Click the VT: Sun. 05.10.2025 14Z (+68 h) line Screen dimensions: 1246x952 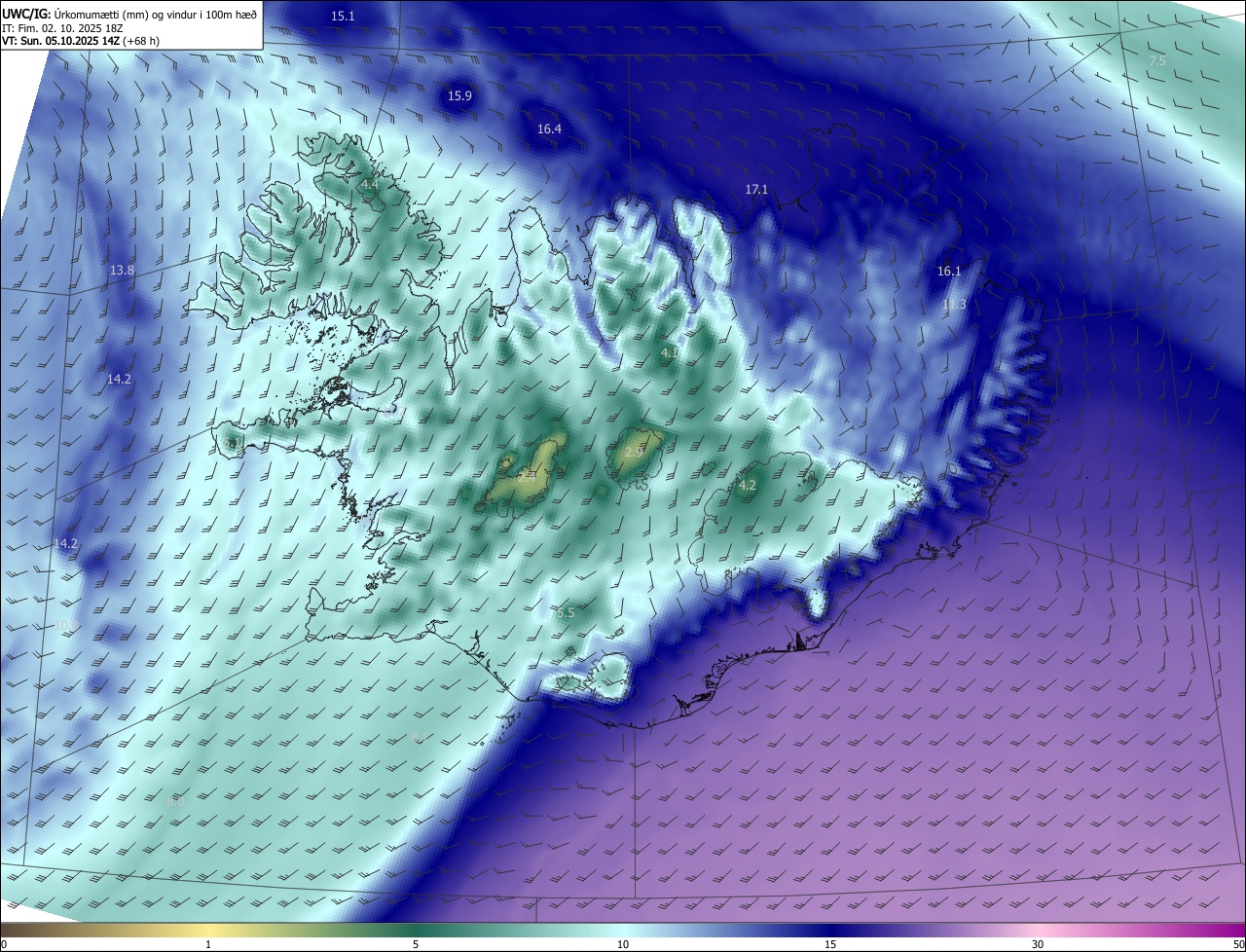click(81, 42)
